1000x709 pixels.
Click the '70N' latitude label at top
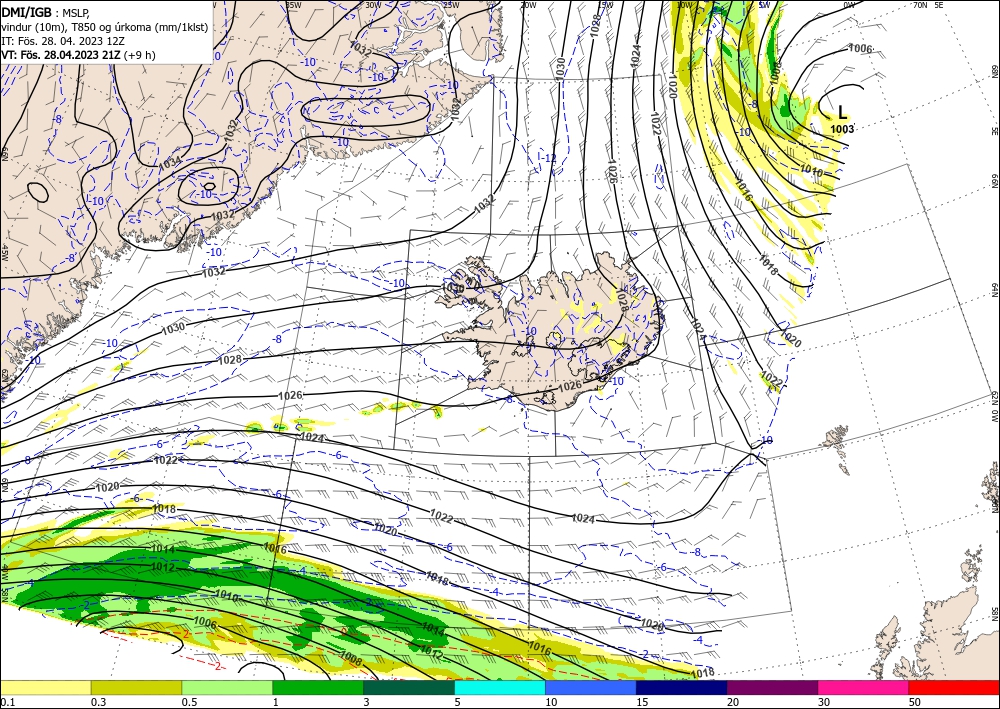[x=920, y=5]
